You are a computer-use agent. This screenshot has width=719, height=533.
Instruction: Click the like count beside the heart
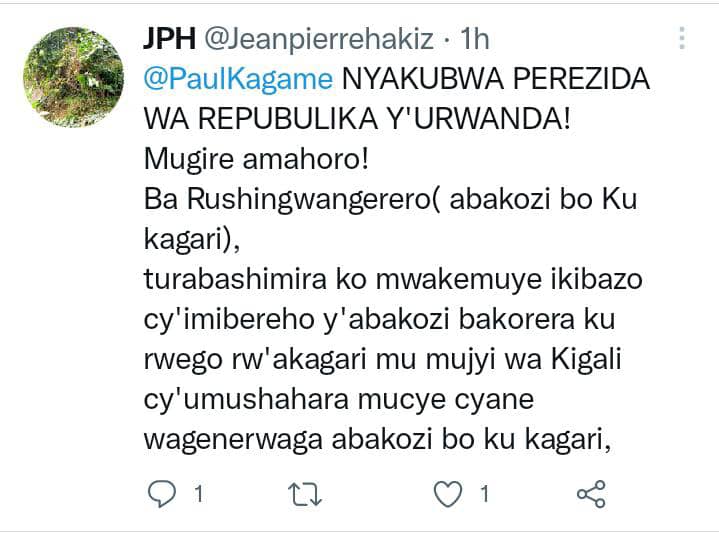click(x=484, y=494)
